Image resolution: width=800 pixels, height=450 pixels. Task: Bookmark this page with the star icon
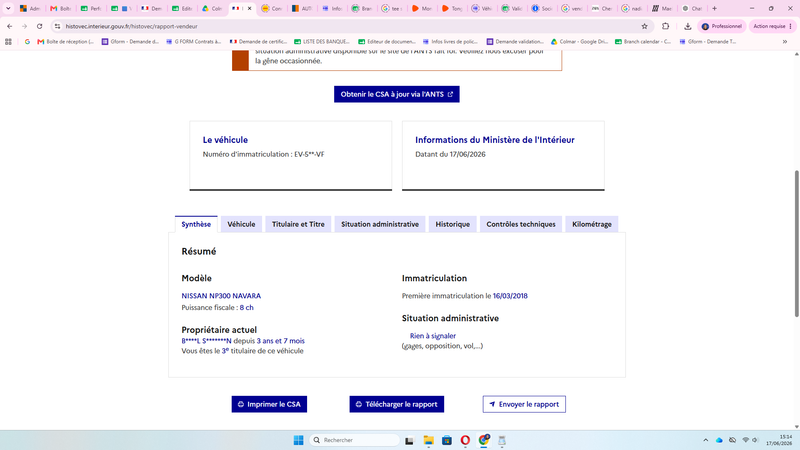[644, 26]
